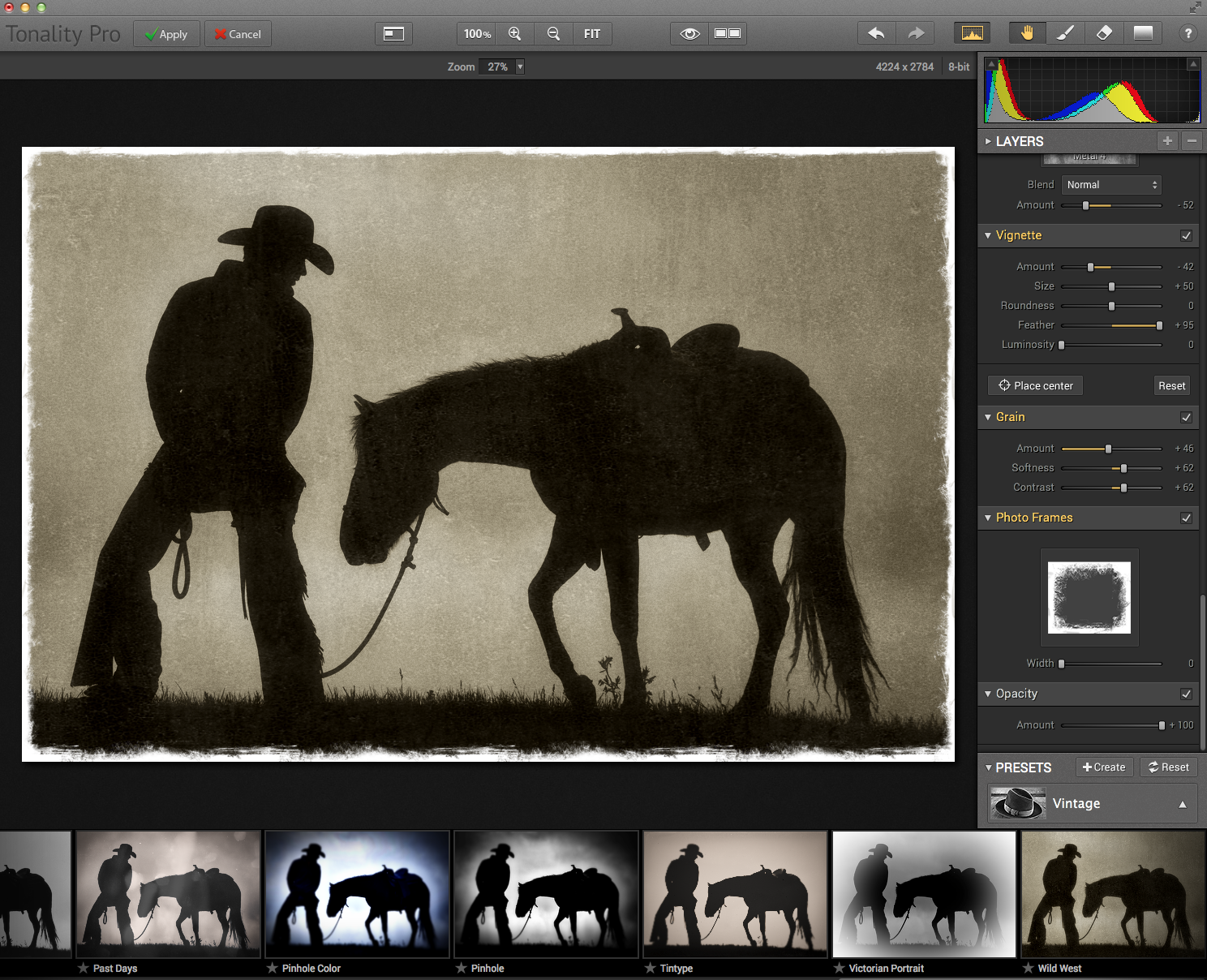Toggle histogram highlight clipping triangle
The image size is (1207, 980).
coord(1193,64)
